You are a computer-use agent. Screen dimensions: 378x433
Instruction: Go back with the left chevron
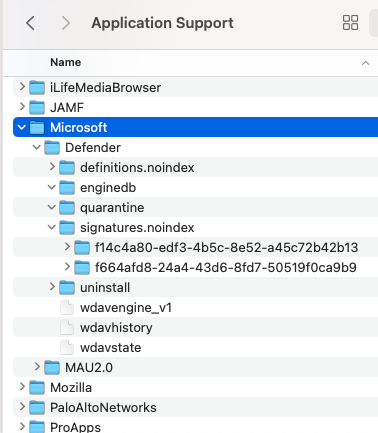click(30, 23)
